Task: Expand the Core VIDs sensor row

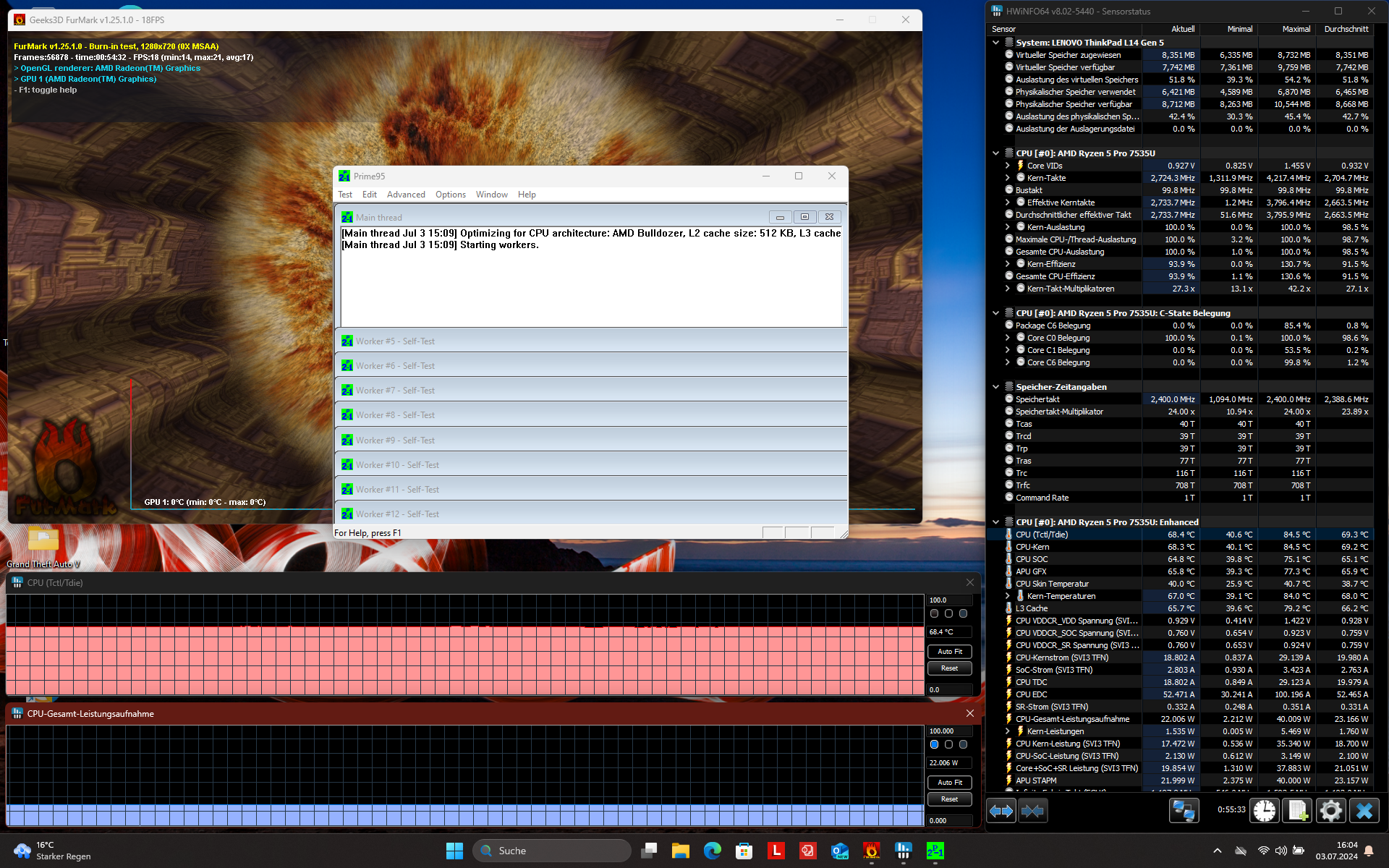Action: pyautogui.click(x=1007, y=166)
